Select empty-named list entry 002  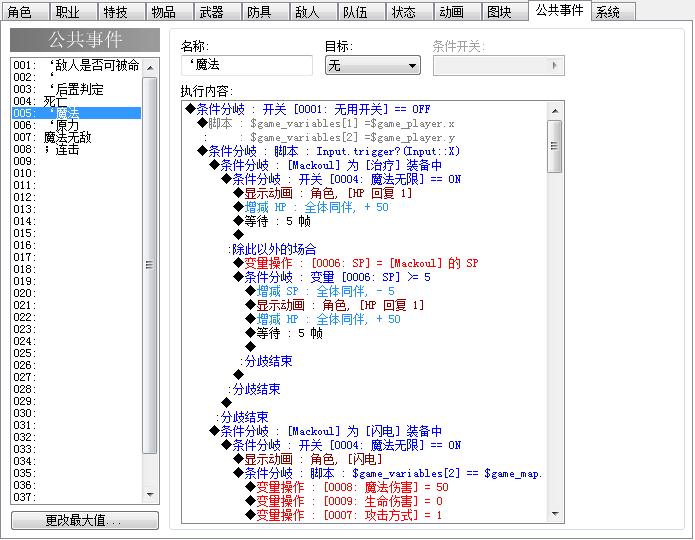point(76,77)
